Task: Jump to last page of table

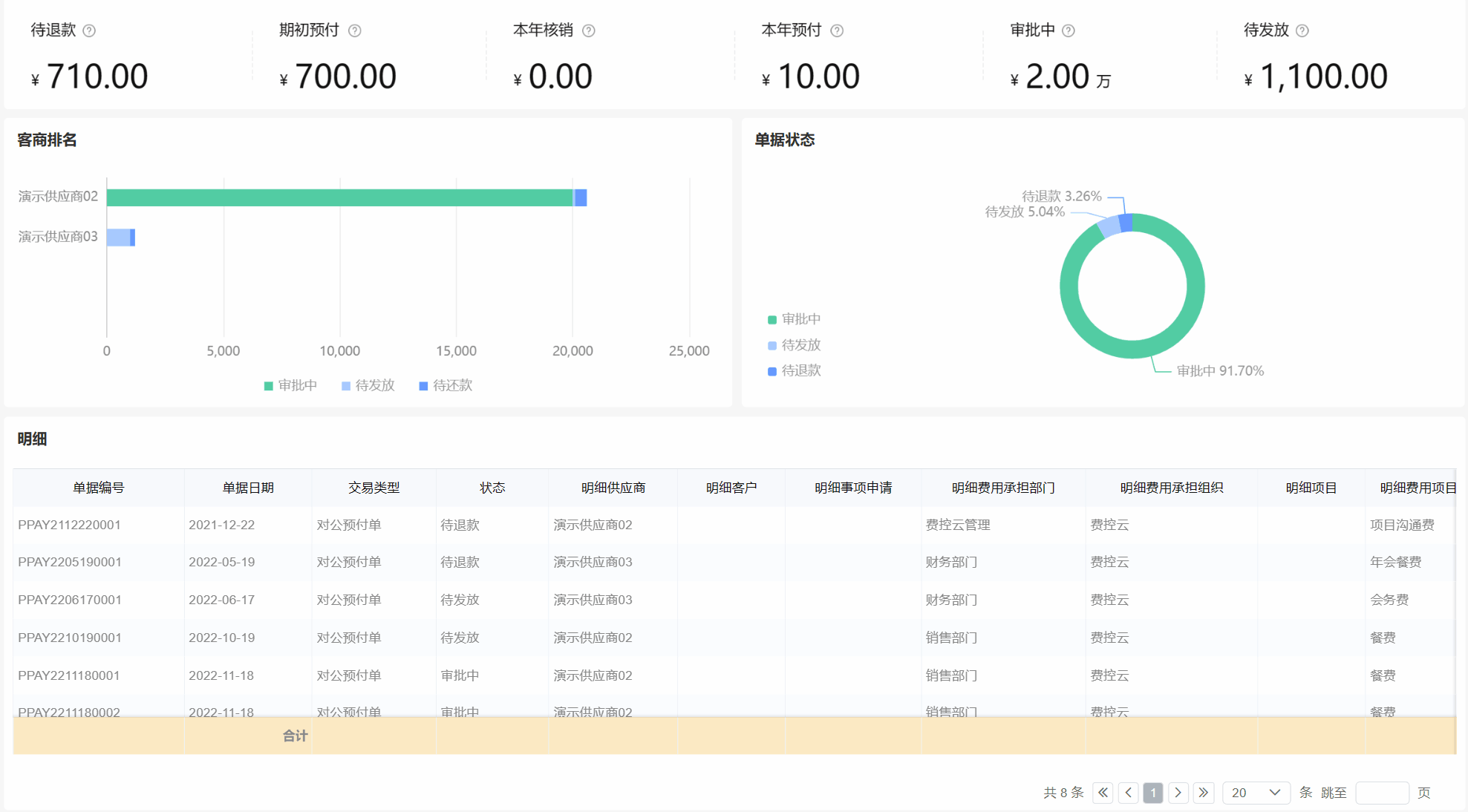Action: coord(1204,793)
